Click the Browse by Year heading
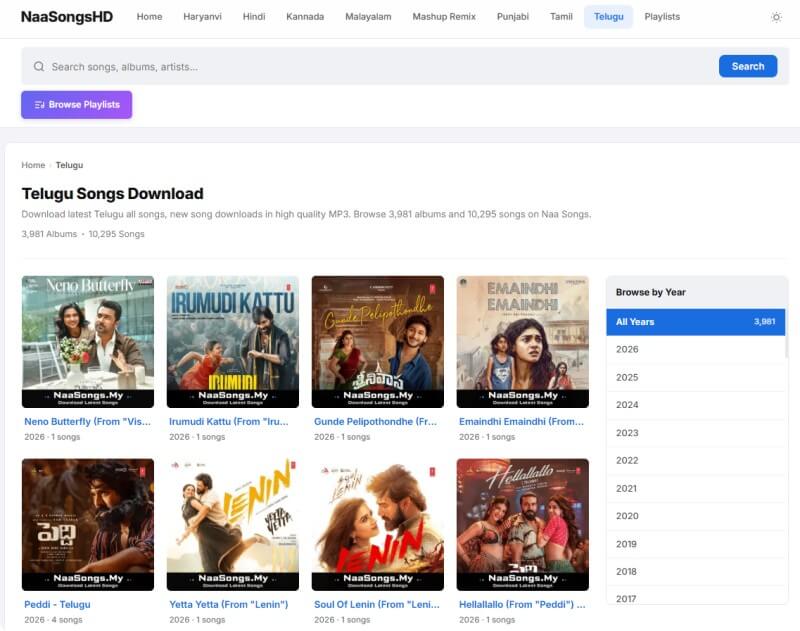 651,292
